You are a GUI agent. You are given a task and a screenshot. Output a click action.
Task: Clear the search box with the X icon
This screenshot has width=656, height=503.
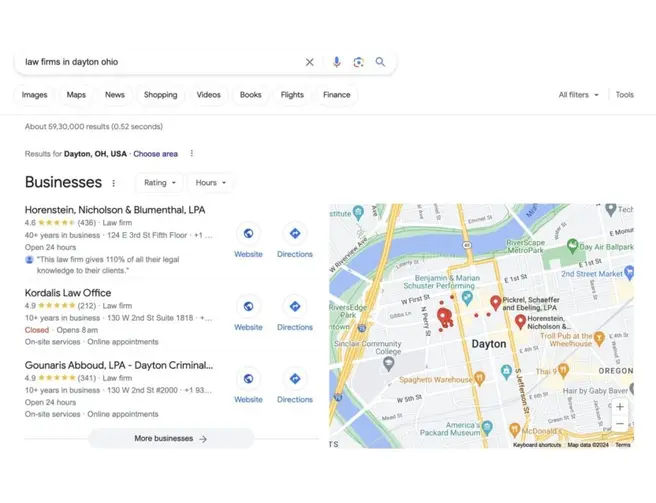click(310, 62)
